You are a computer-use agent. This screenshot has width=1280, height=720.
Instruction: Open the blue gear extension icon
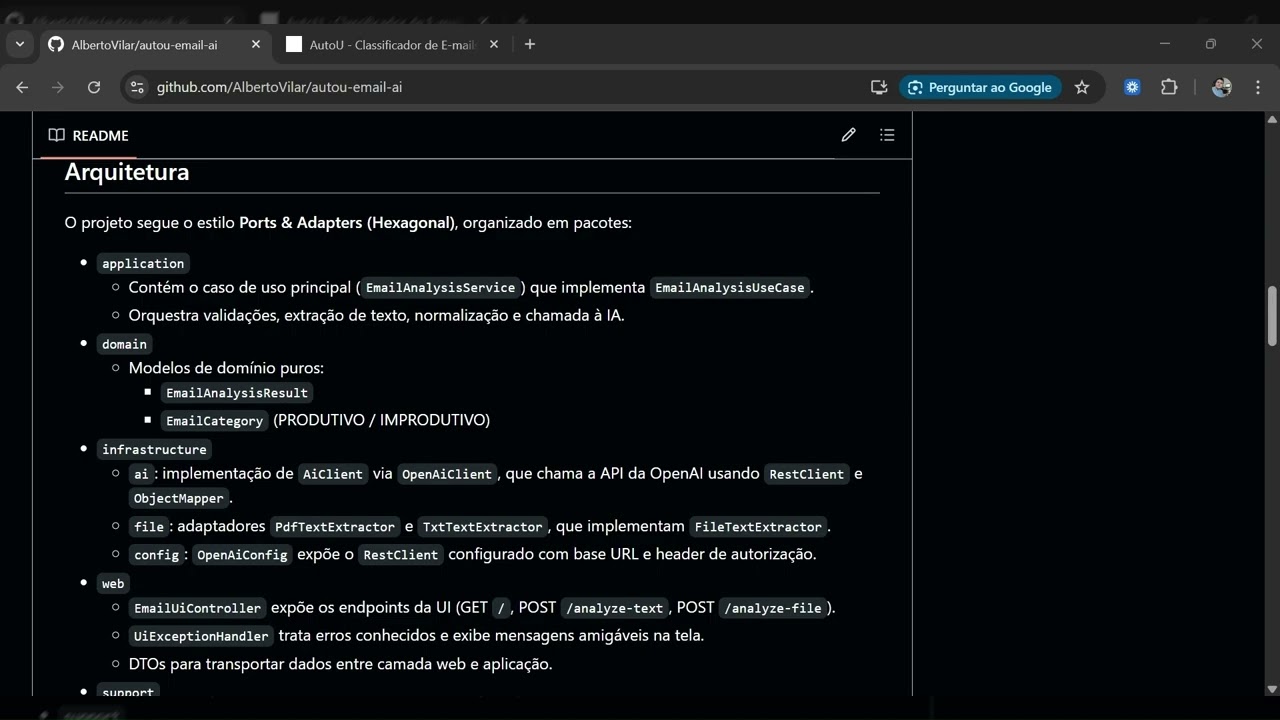tap(1132, 87)
